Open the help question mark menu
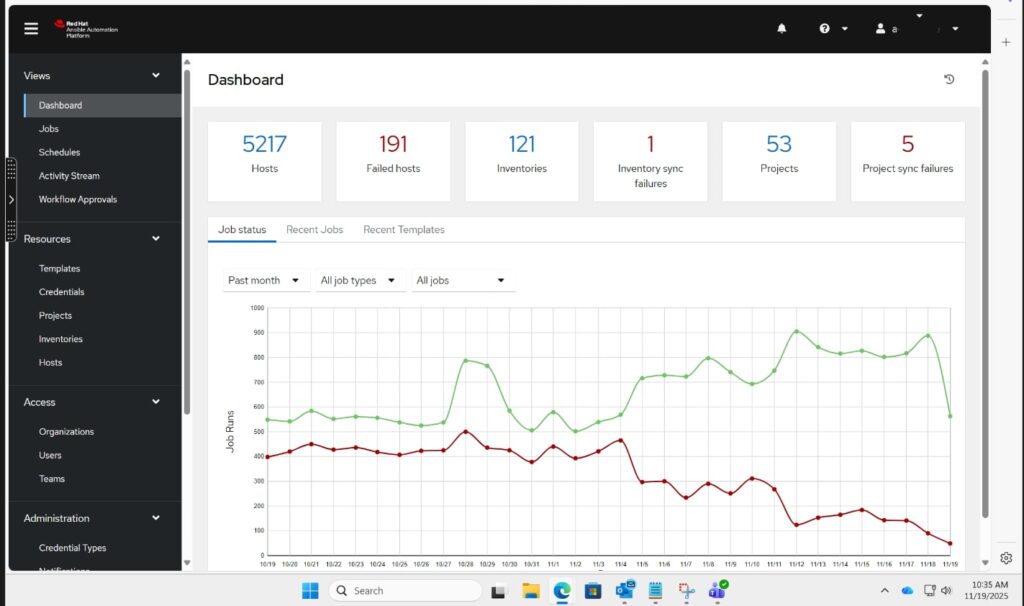 coord(826,28)
